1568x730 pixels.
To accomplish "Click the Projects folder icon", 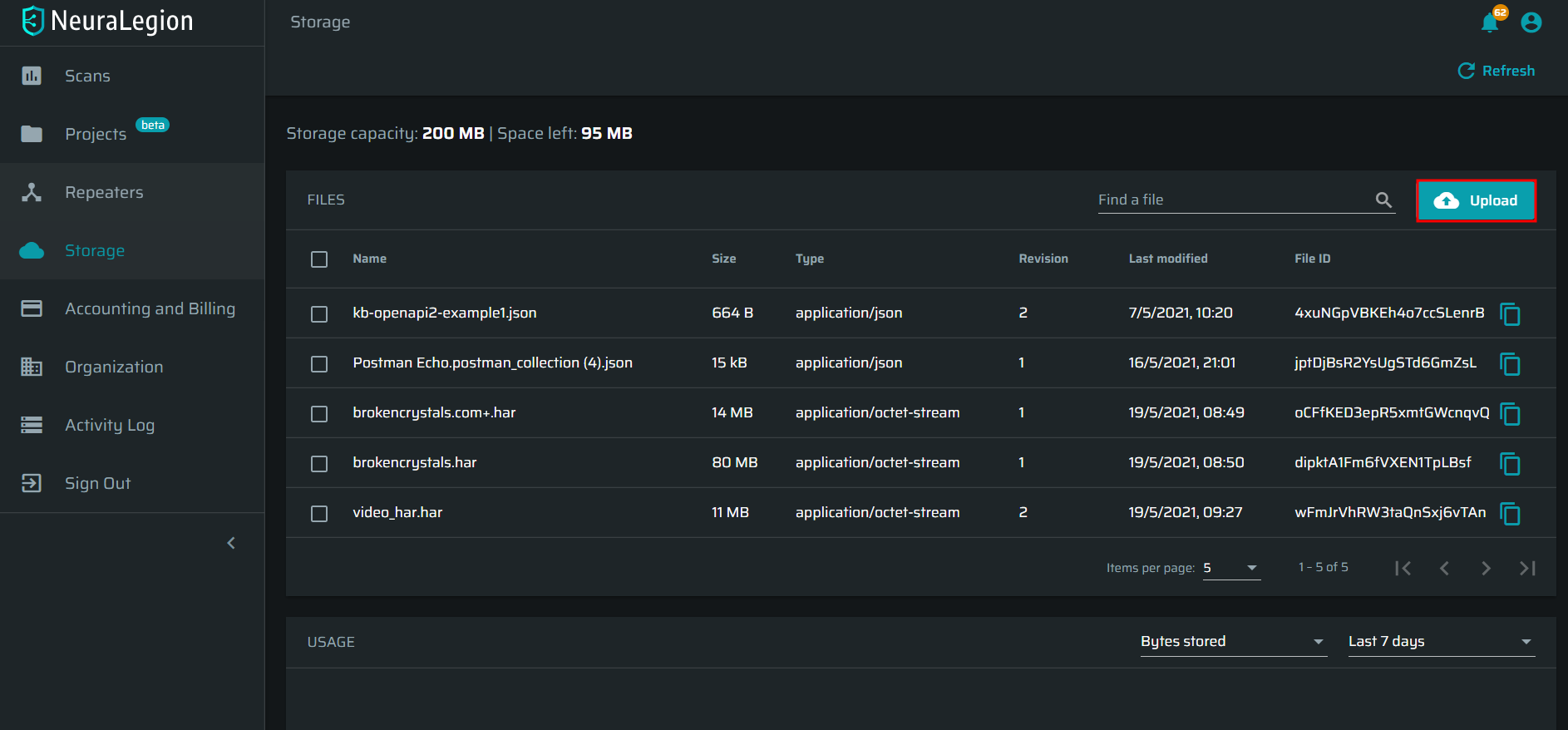I will click(32, 134).
